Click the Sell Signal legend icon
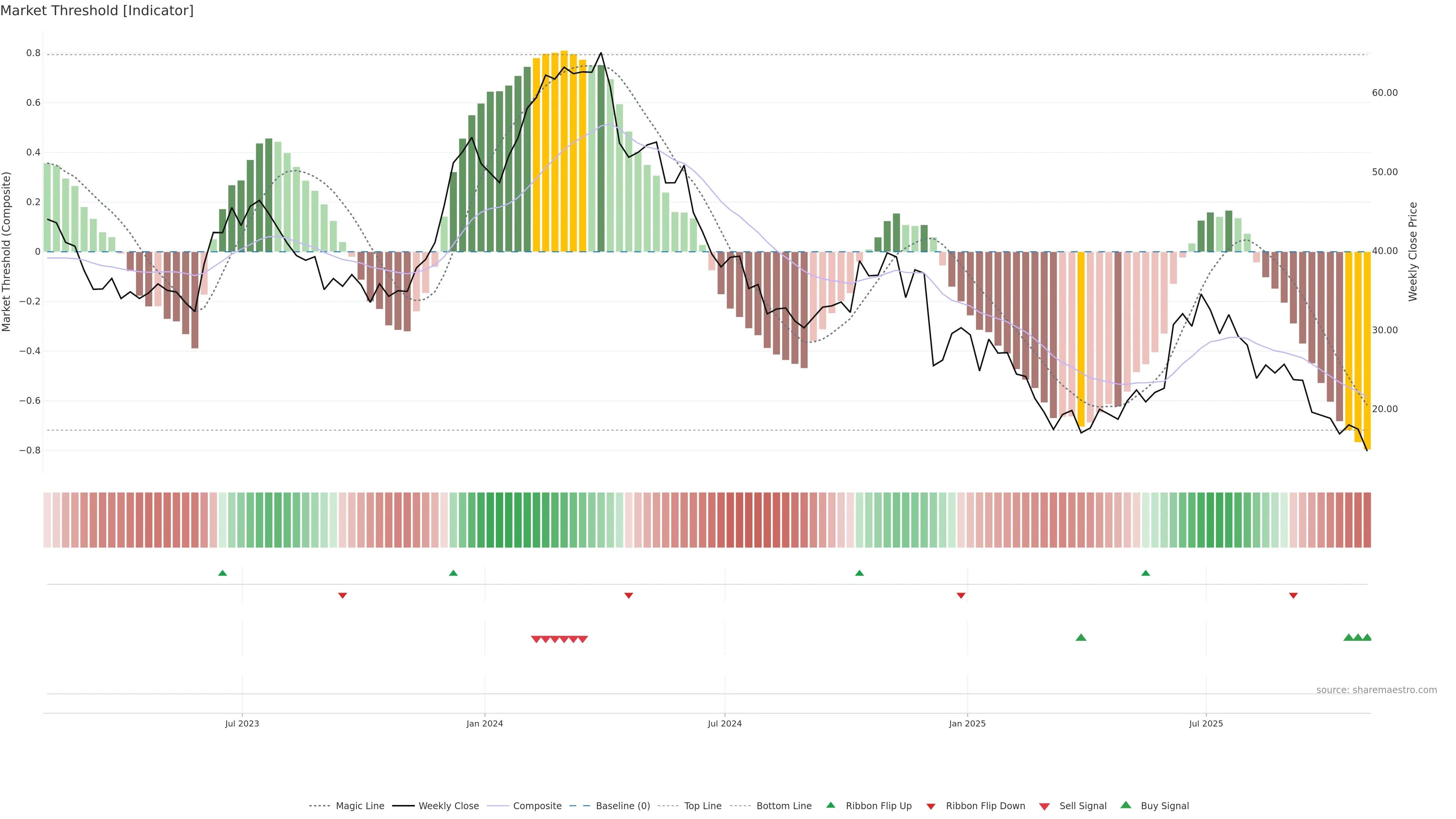This screenshot has height=819, width=1456. pos(1045,806)
